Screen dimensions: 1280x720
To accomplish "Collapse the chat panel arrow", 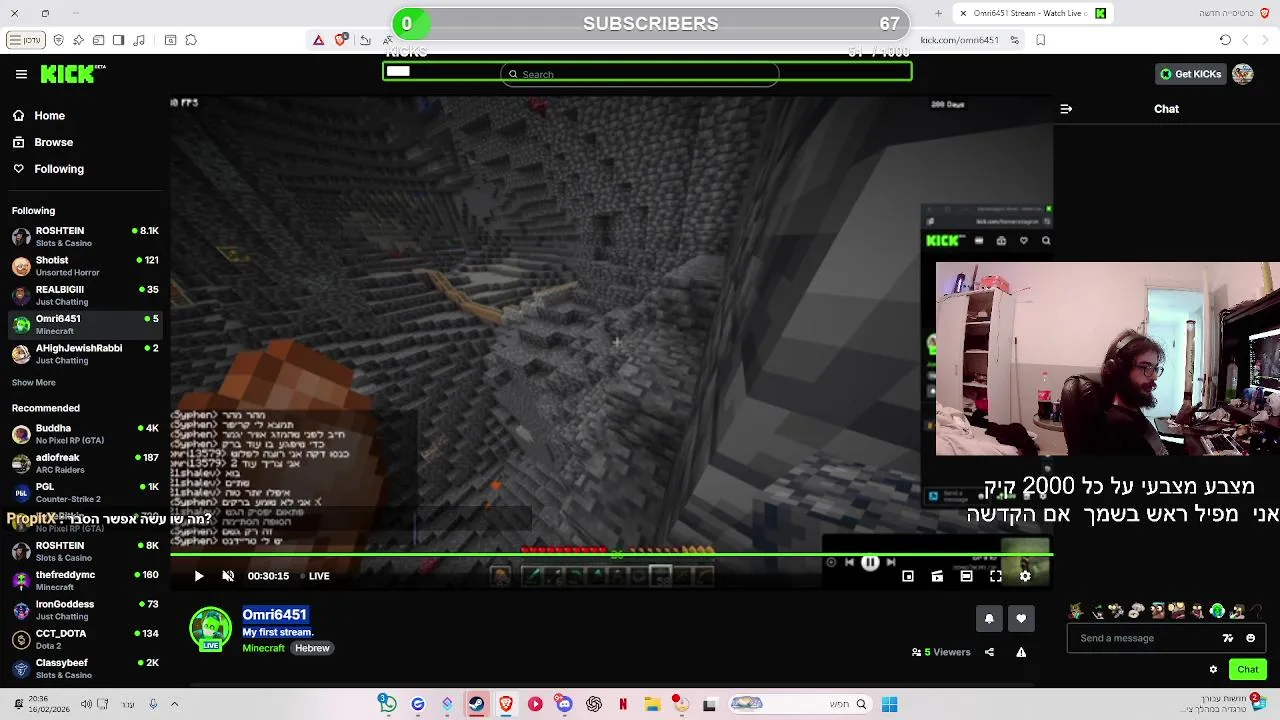I will 1066,109.
